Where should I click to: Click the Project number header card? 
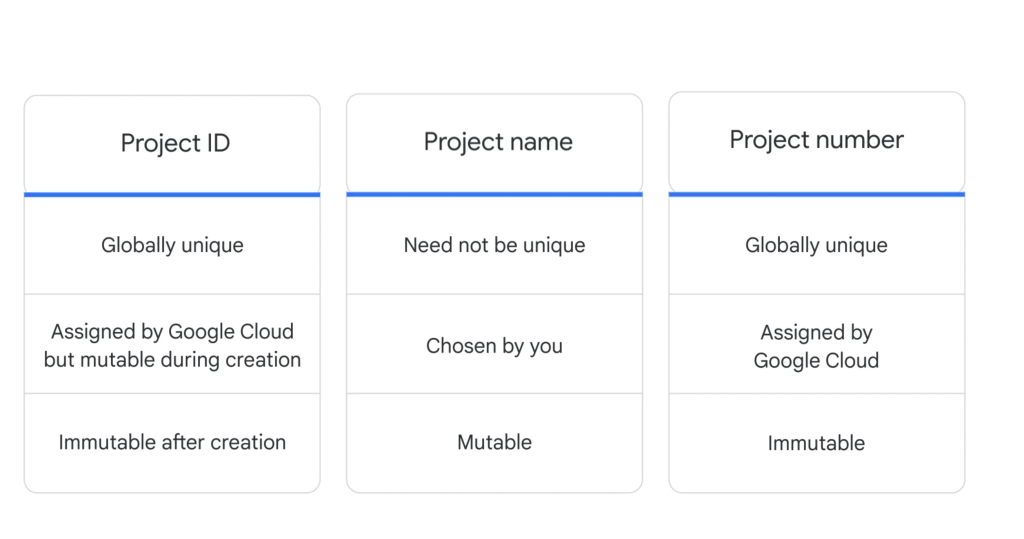point(816,141)
